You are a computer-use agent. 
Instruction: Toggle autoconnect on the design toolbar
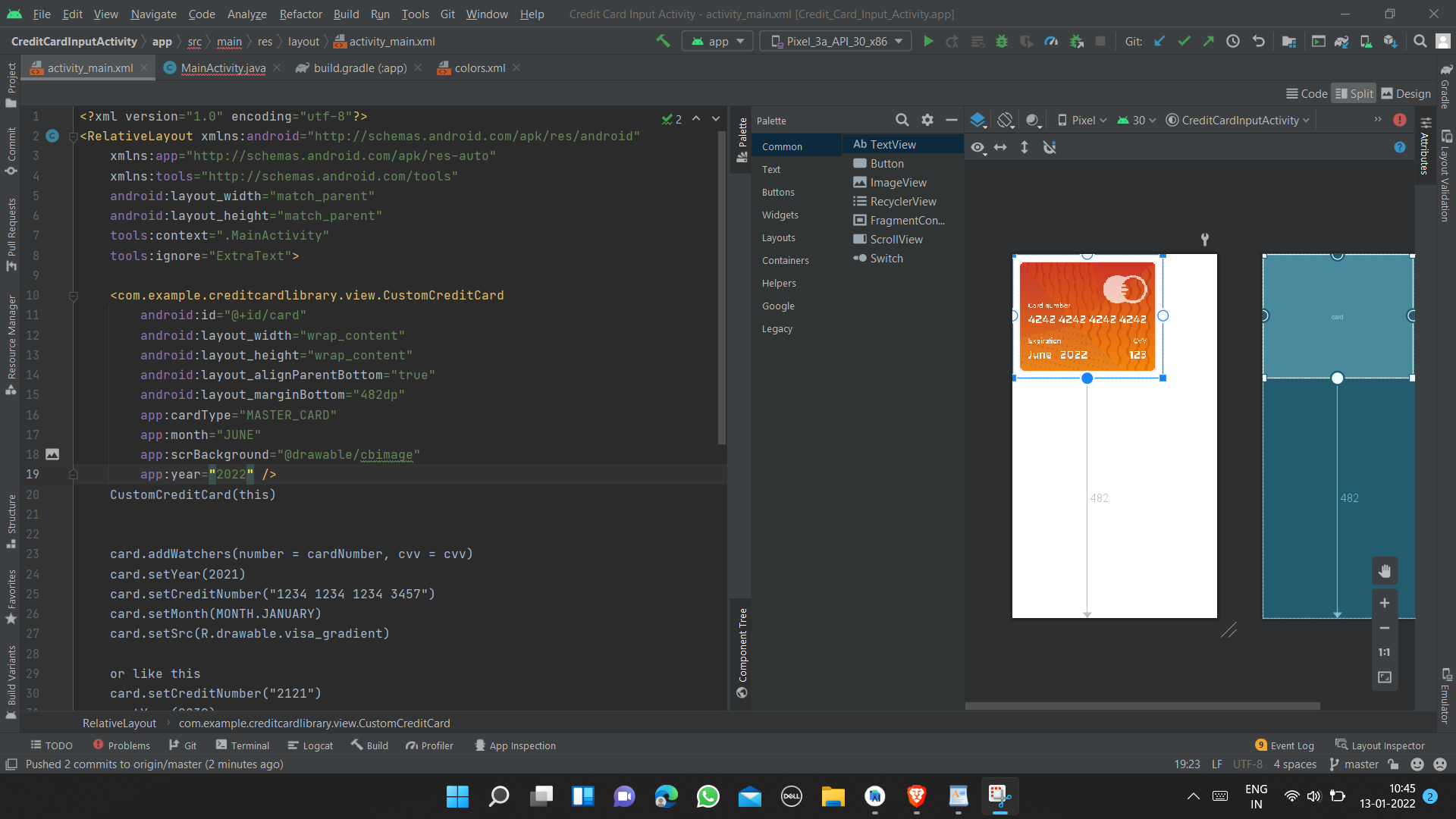click(x=1050, y=147)
